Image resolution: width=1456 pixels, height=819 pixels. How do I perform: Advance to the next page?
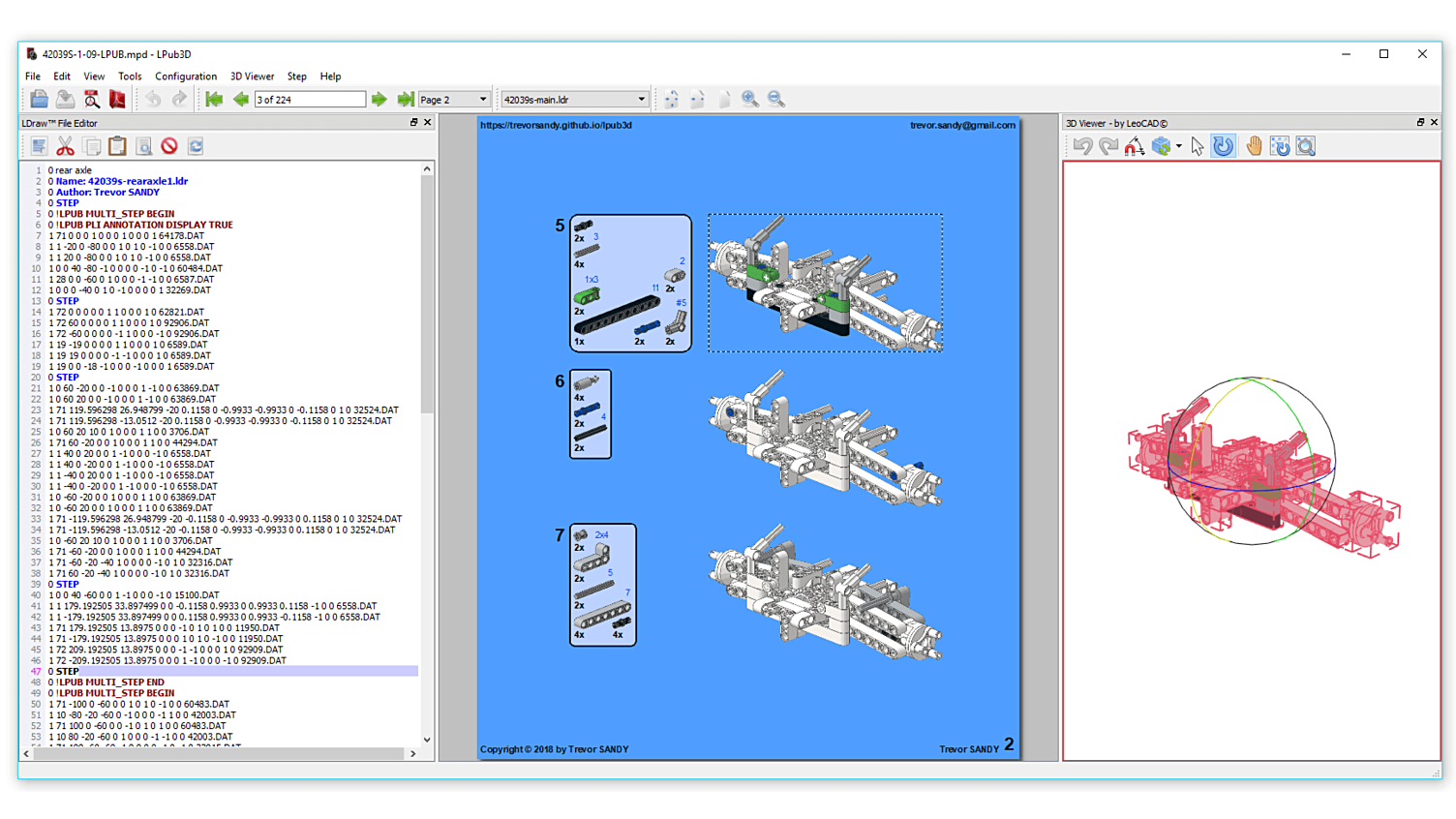(378, 99)
